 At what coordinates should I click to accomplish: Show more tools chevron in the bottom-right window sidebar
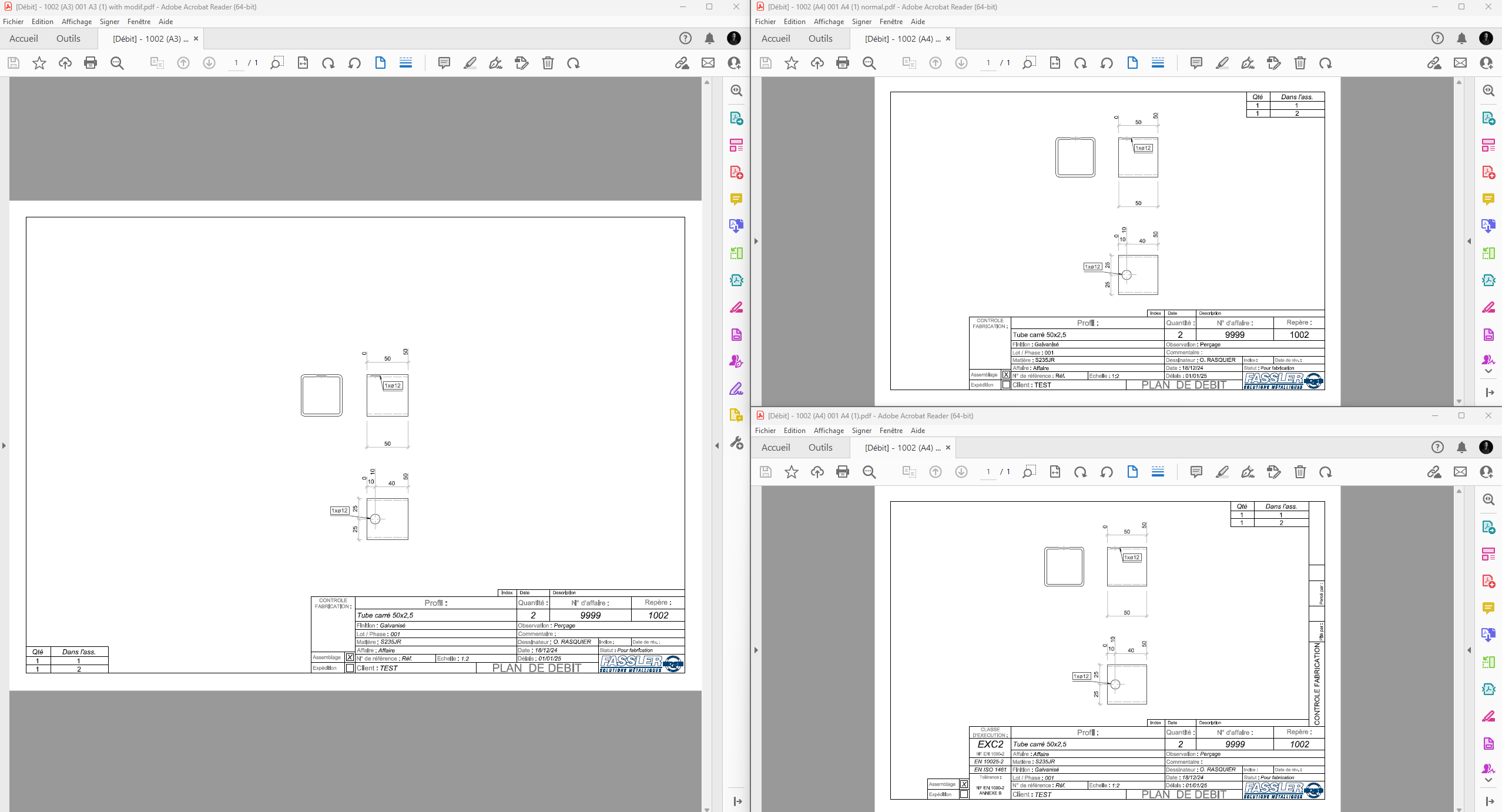(x=1488, y=780)
